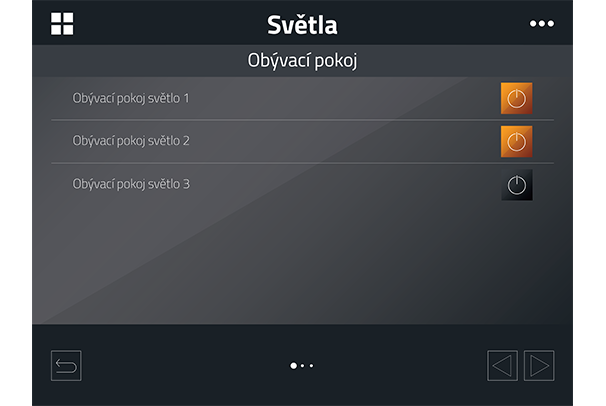Jump to the third page dot

pyautogui.click(x=312, y=366)
